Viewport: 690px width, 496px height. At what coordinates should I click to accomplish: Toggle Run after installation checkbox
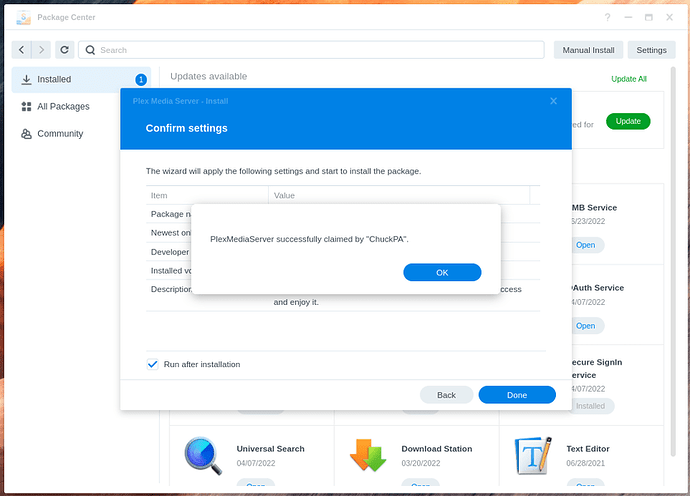152,364
